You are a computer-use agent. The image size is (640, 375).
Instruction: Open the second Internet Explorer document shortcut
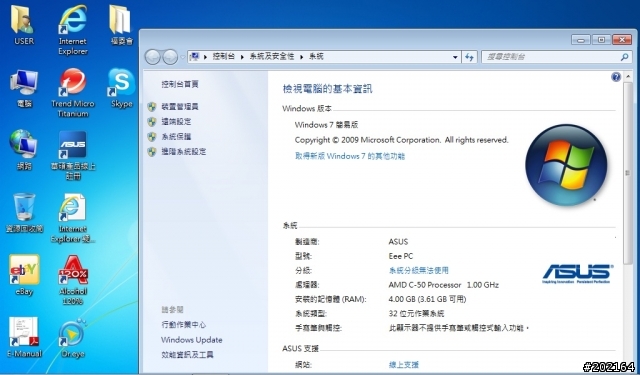click(x=73, y=218)
